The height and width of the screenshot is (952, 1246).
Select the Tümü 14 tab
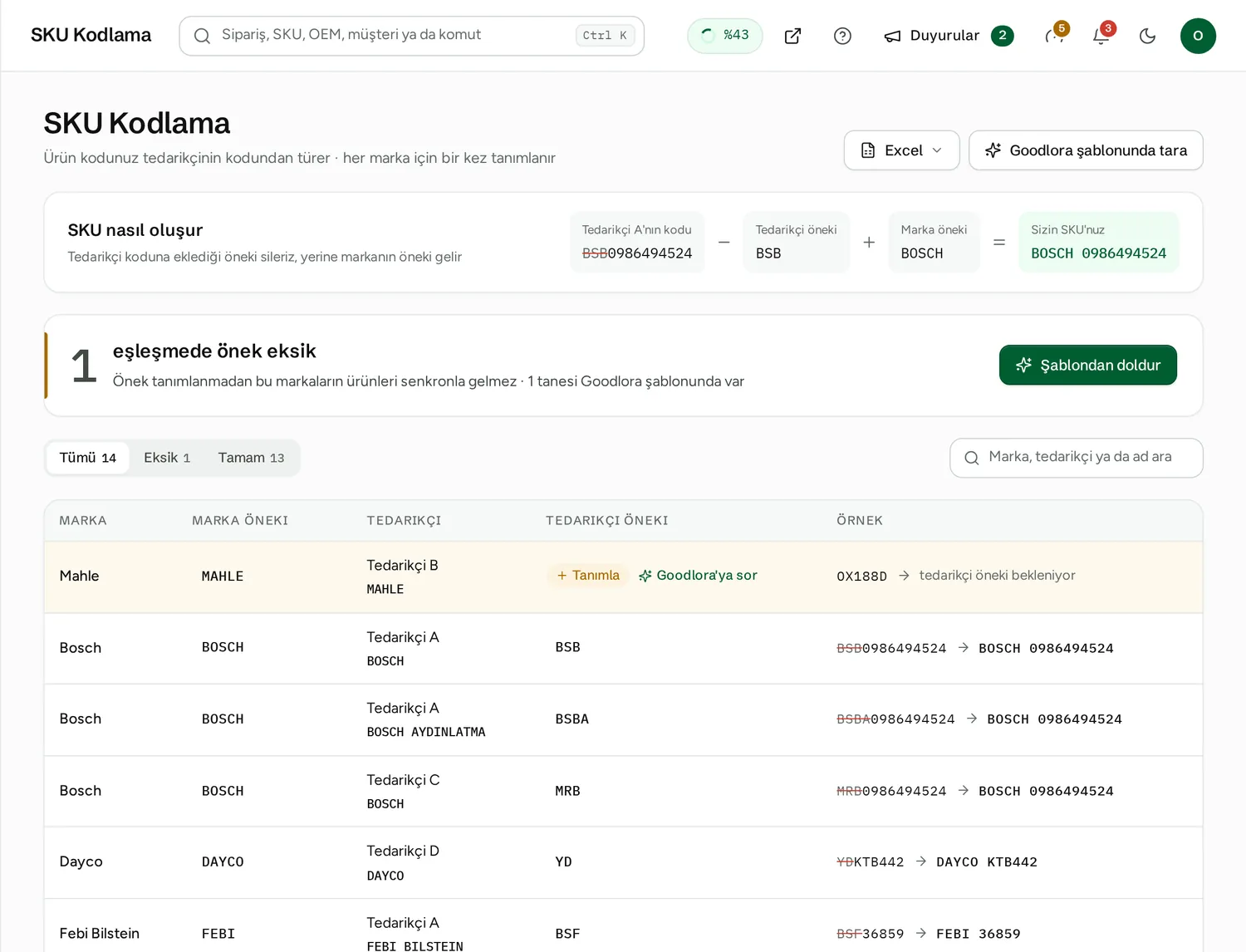88,458
